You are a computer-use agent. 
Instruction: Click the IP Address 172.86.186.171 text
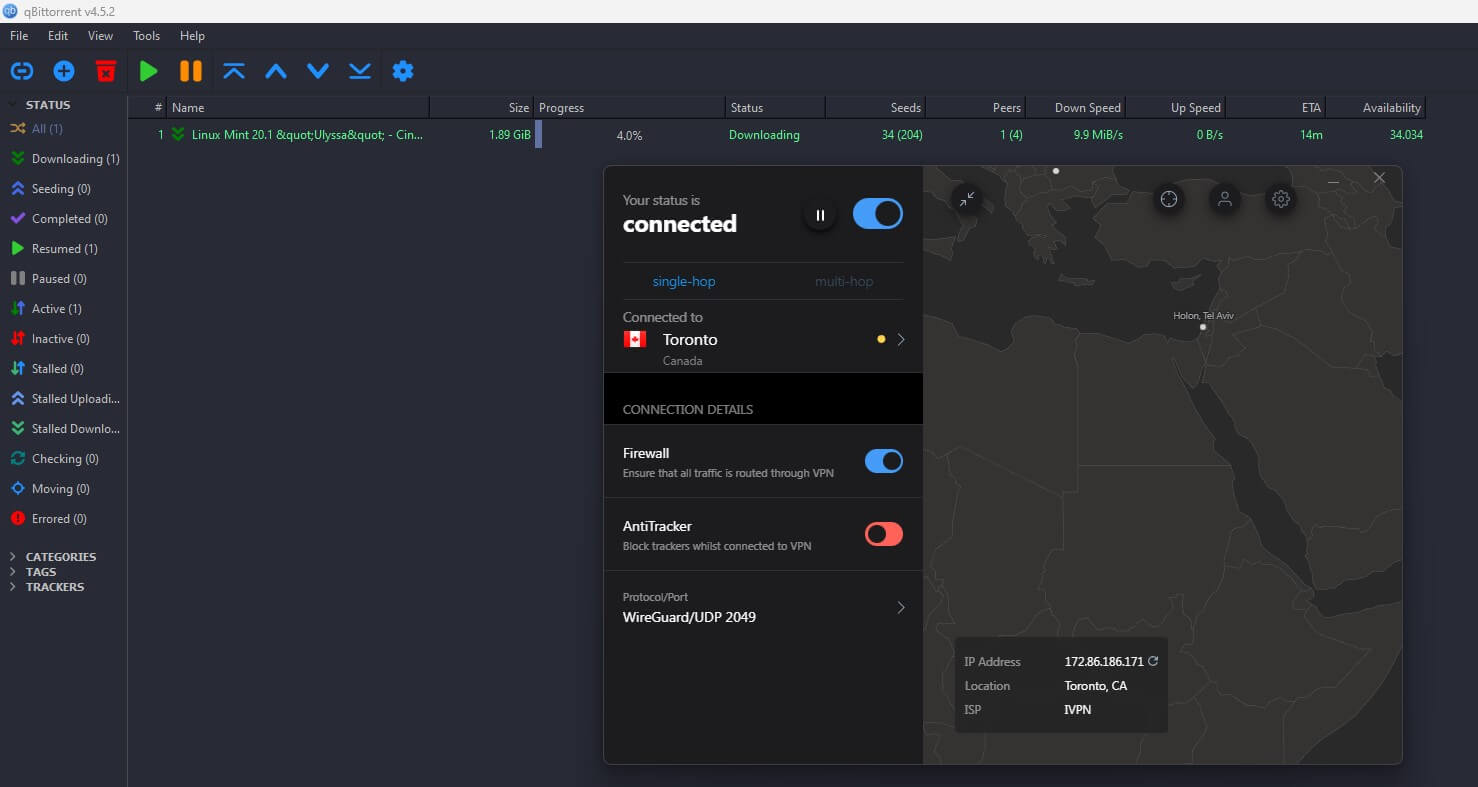click(x=1104, y=661)
